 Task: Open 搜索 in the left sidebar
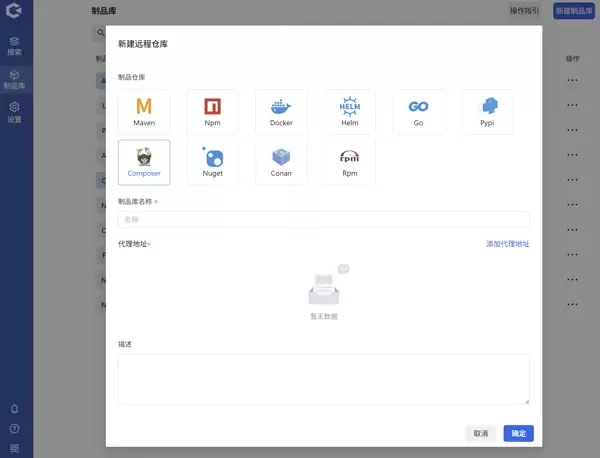pyautogui.click(x=14, y=45)
